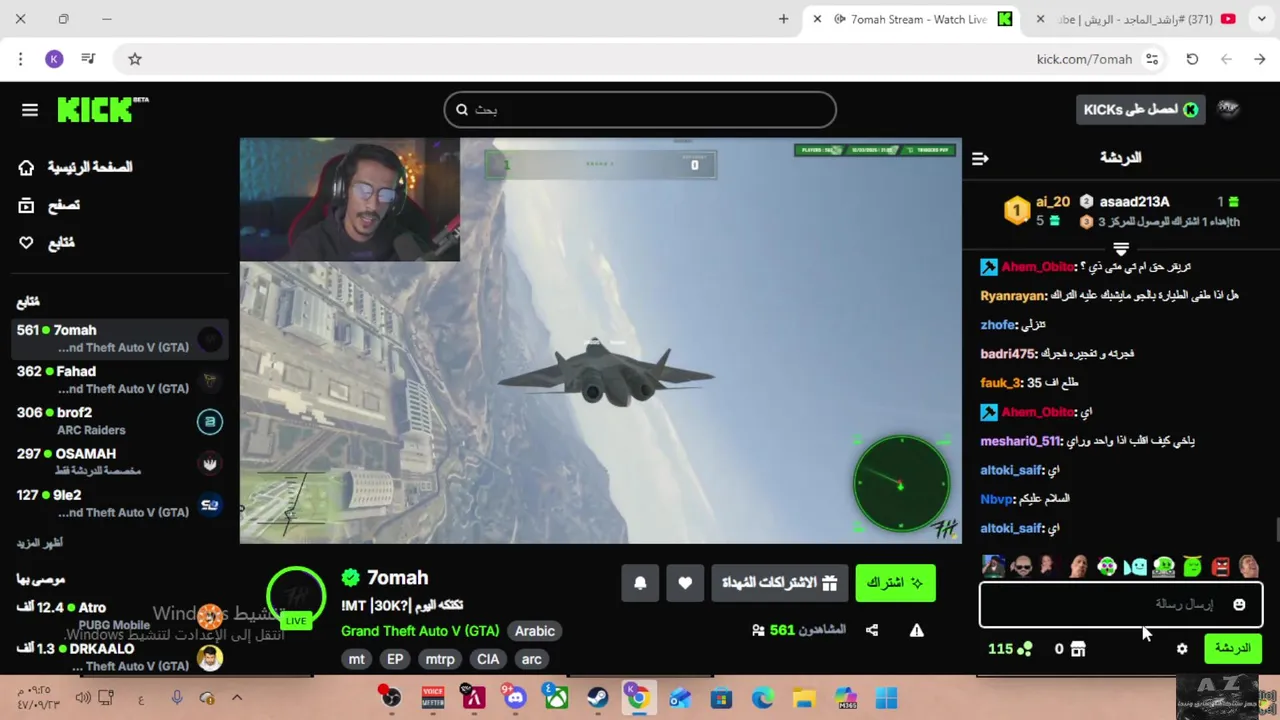Click the CIA stream tag
Screen dimensions: 1280x720
488,659
